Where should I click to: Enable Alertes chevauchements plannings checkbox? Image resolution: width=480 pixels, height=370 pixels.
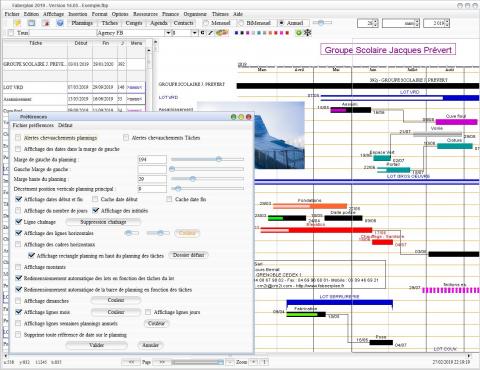[18, 138]
